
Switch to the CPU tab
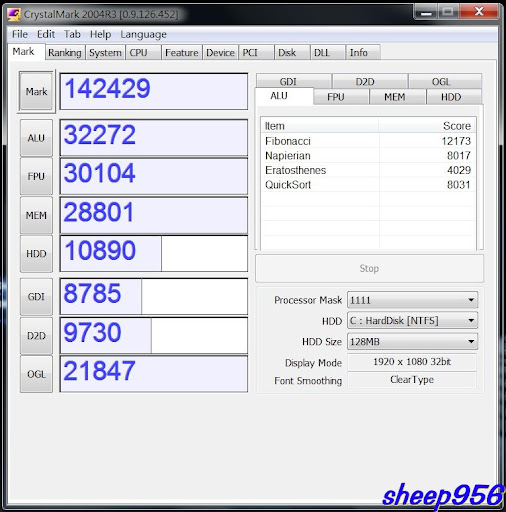point(143,53)
